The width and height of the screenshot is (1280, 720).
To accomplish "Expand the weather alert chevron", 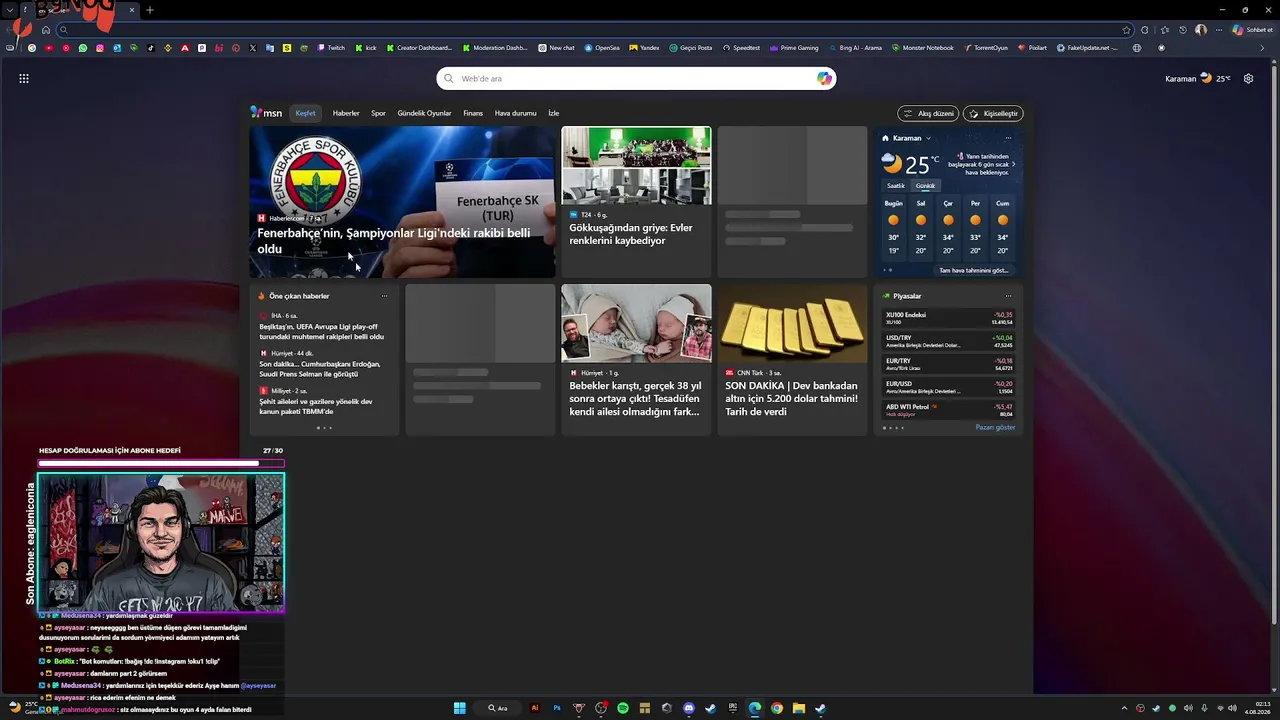I will [x=1013, y=164].
